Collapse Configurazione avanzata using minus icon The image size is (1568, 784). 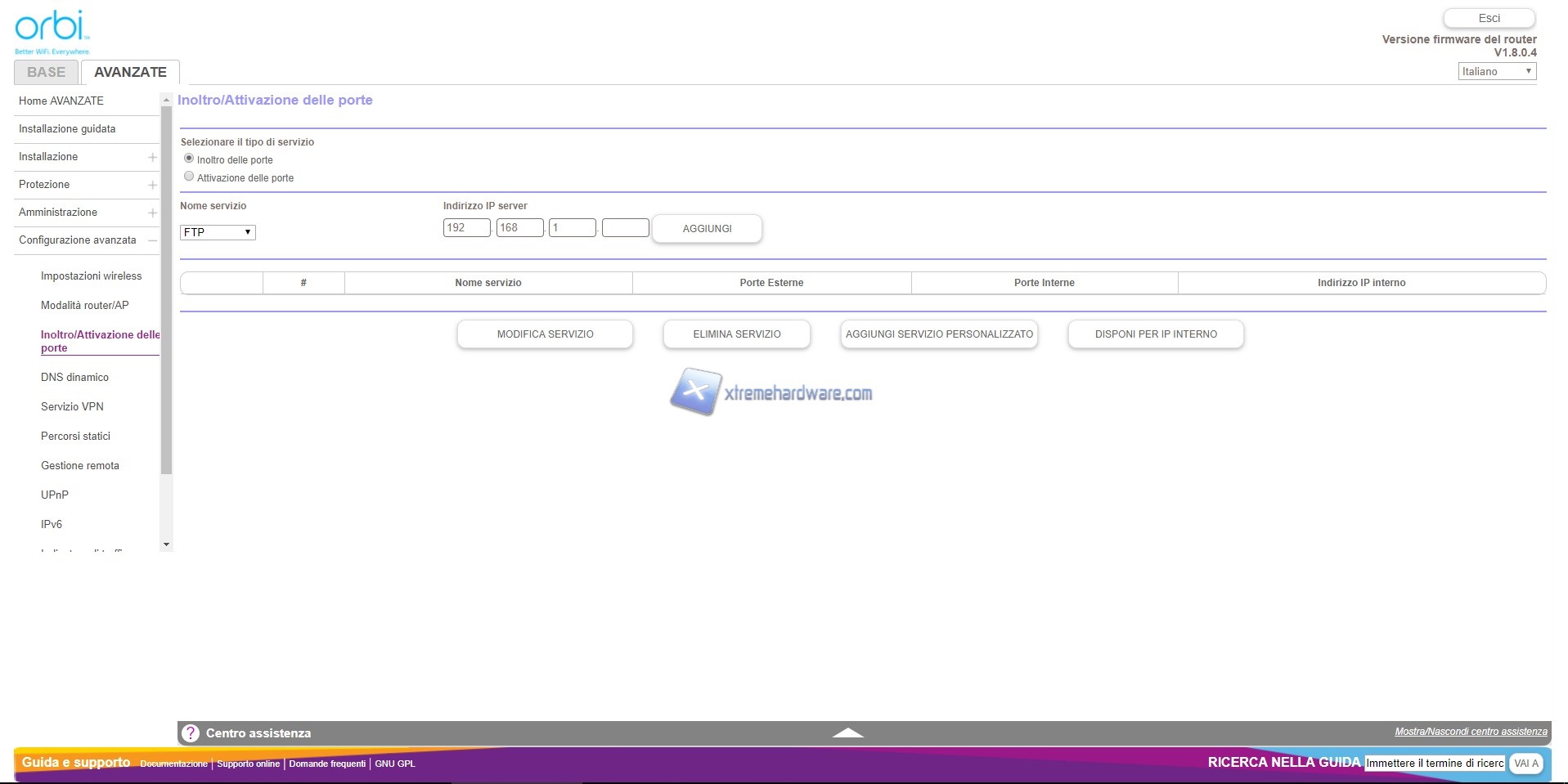click(152, 240)
